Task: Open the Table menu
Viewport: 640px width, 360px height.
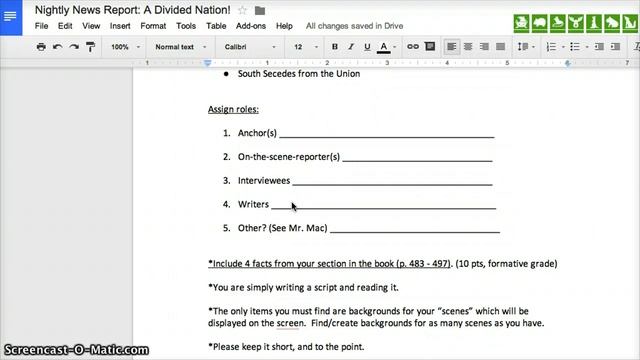Action: pyautogui.click(x=216, y=26)
